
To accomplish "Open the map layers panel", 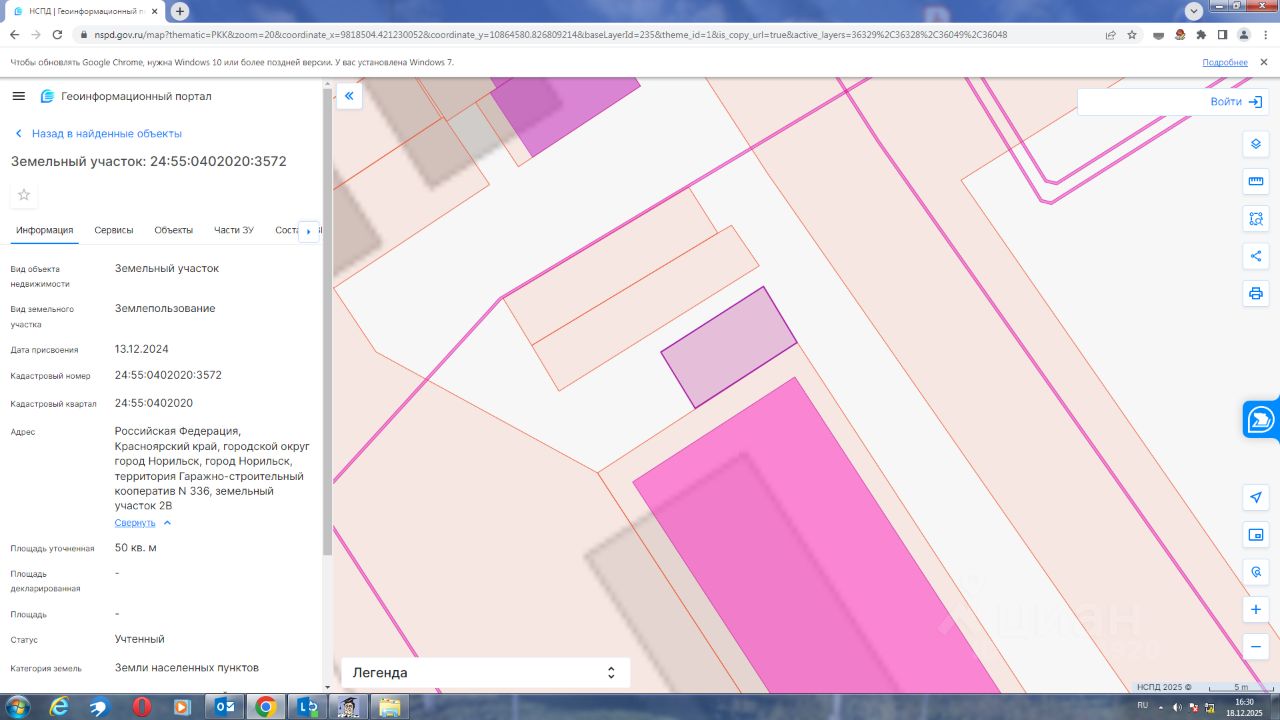I will [x=1256, y=144].
